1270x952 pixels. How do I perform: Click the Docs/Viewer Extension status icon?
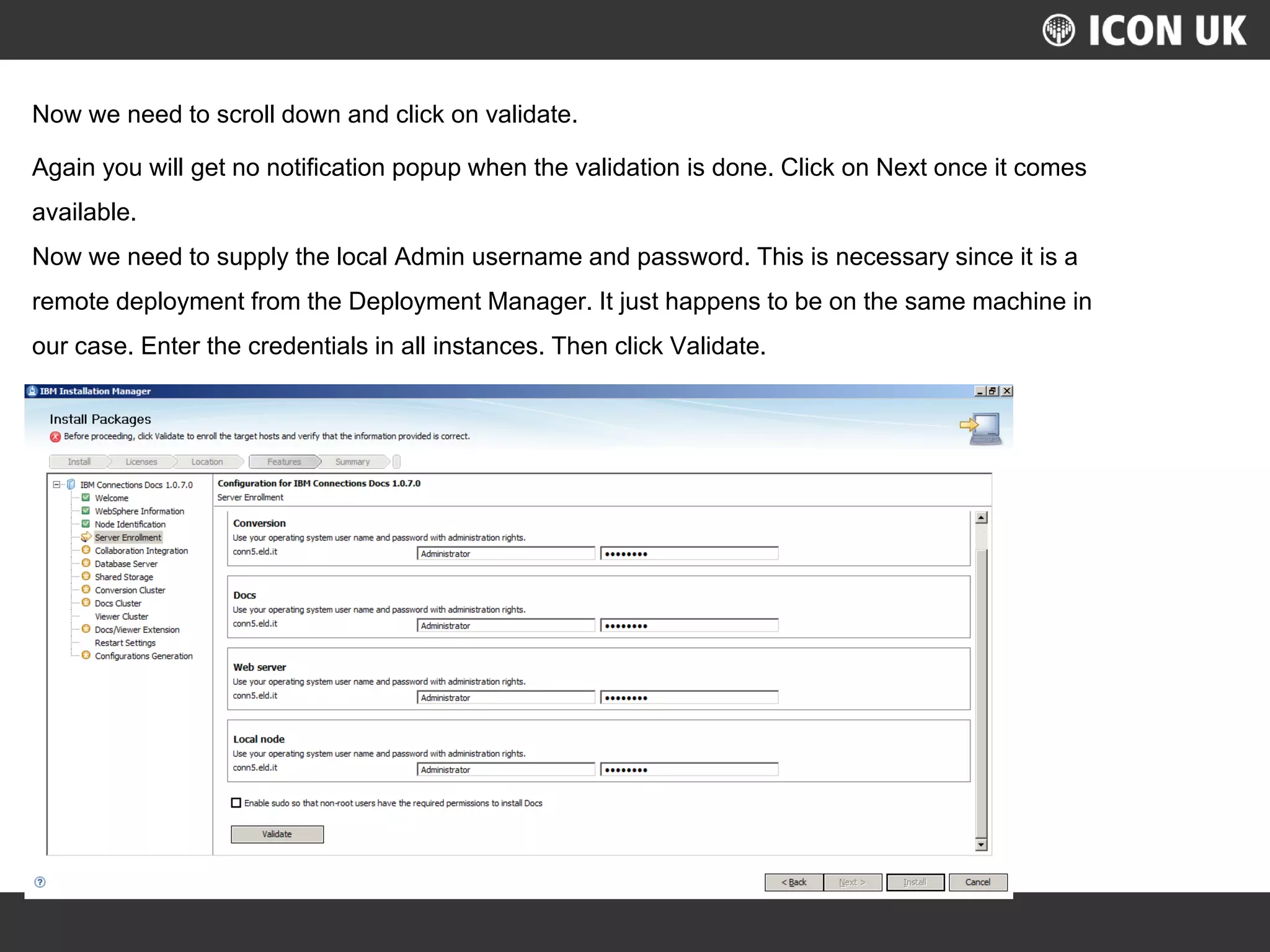pos(86,628)
